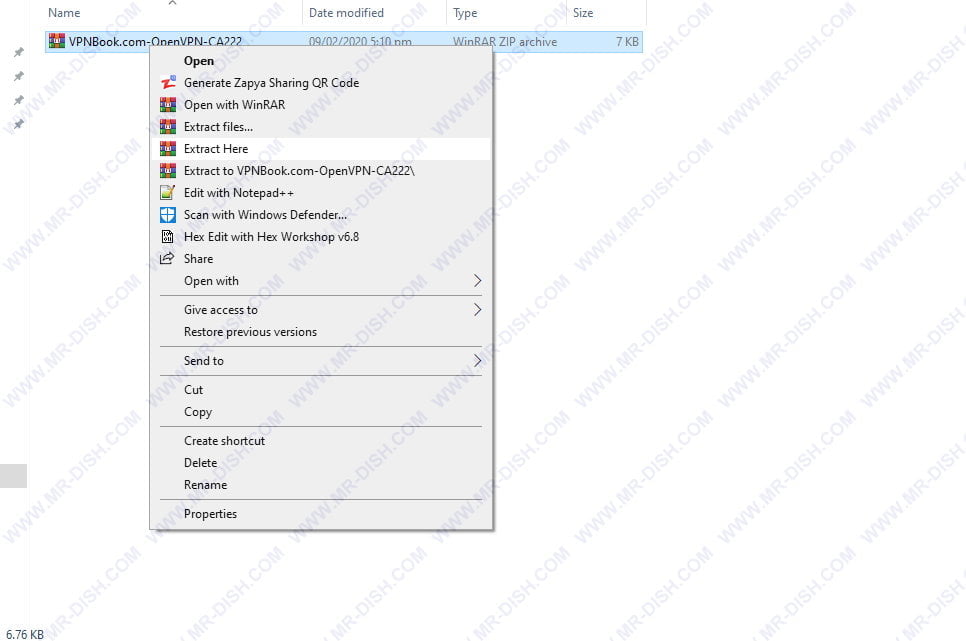The image size is (966, 641).
Task: Select Delete from the context menu
Action: coord(200,463)
